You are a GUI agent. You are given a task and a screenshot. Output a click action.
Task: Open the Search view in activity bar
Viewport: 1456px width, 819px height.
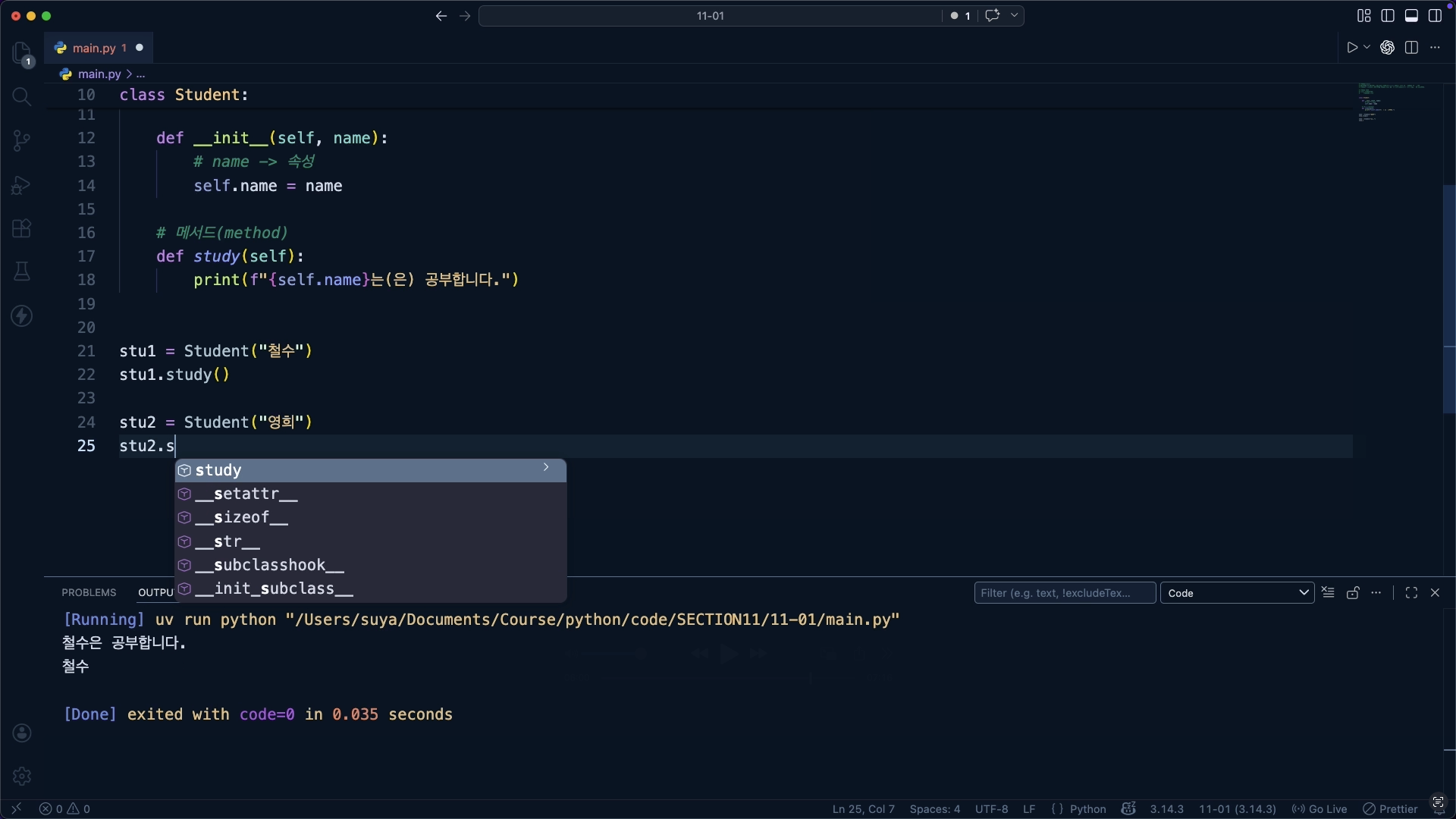(x=21, y=96)
